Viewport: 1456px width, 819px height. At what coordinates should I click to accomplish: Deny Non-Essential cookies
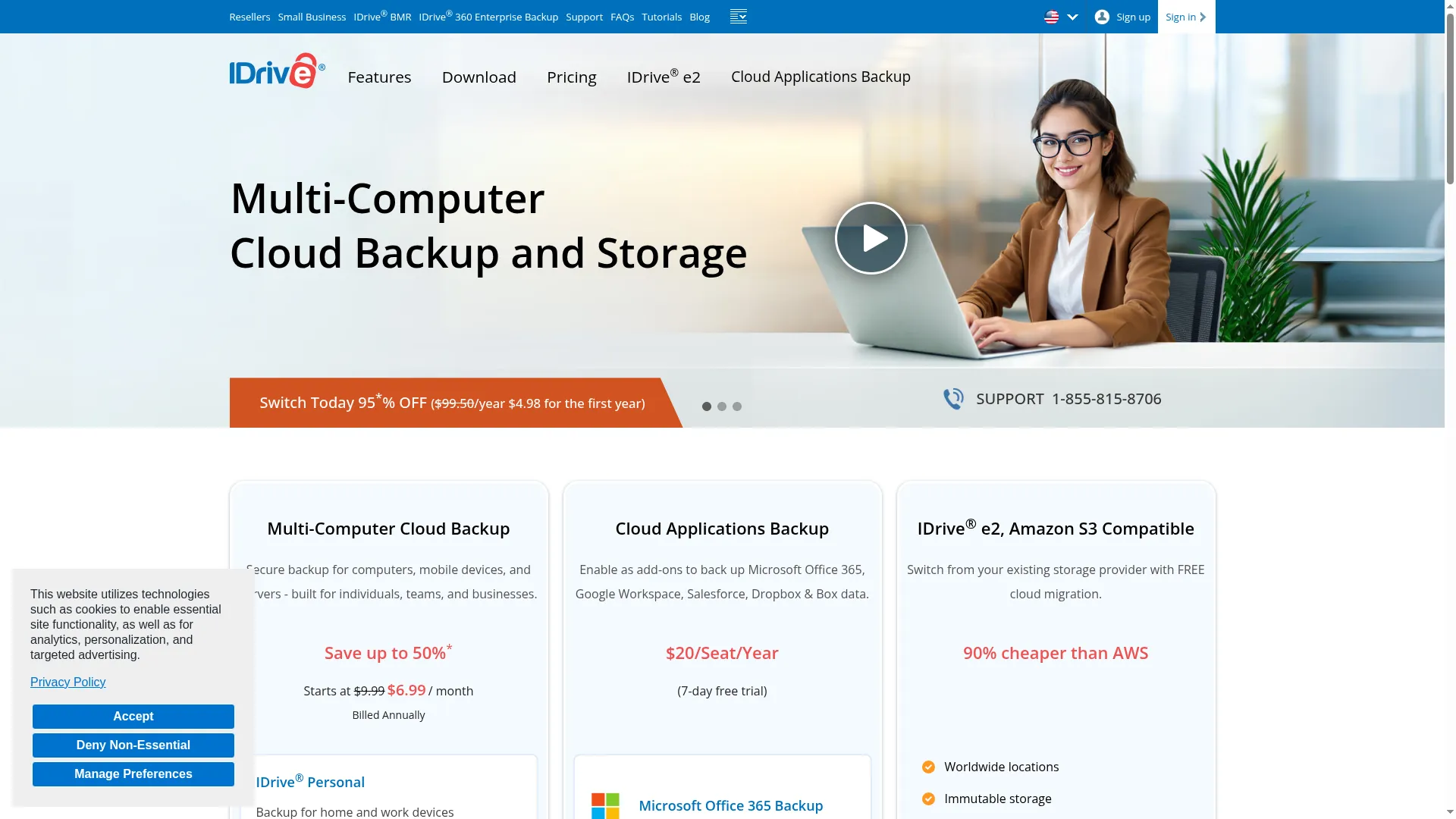tap(133, 745)
